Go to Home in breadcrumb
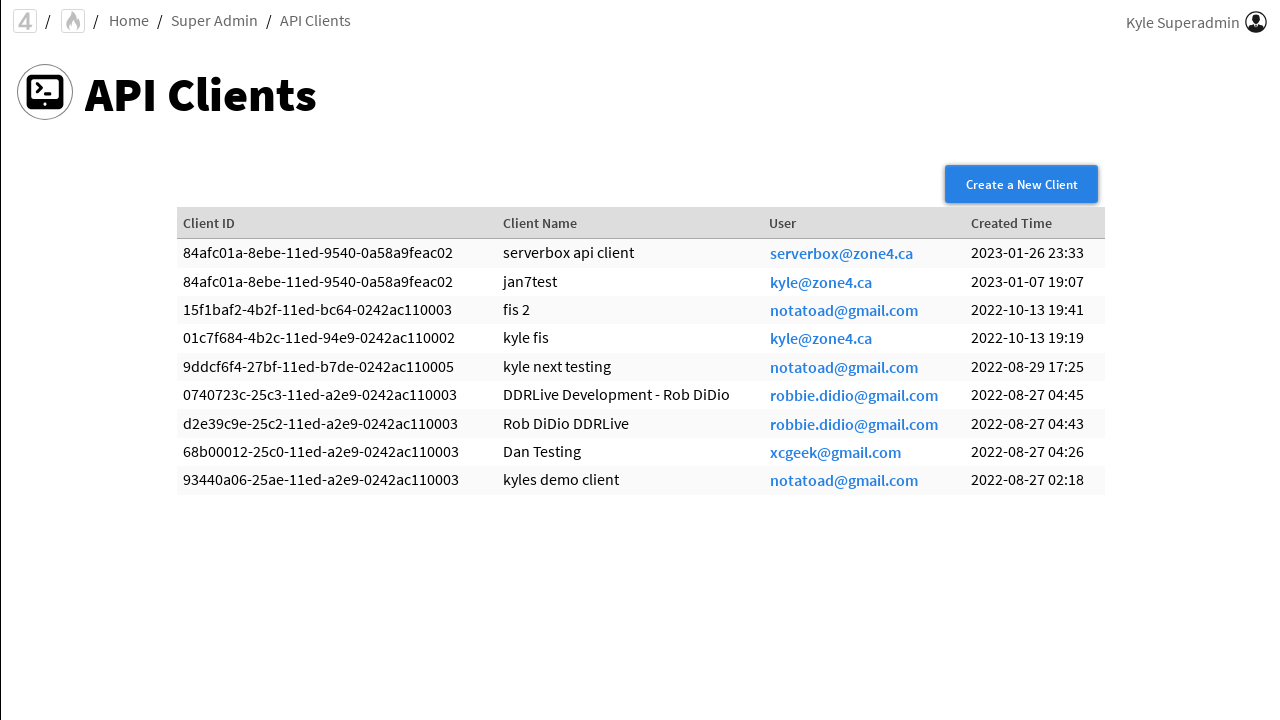This screenshot has width=1280, height=720. pos(129,21)
